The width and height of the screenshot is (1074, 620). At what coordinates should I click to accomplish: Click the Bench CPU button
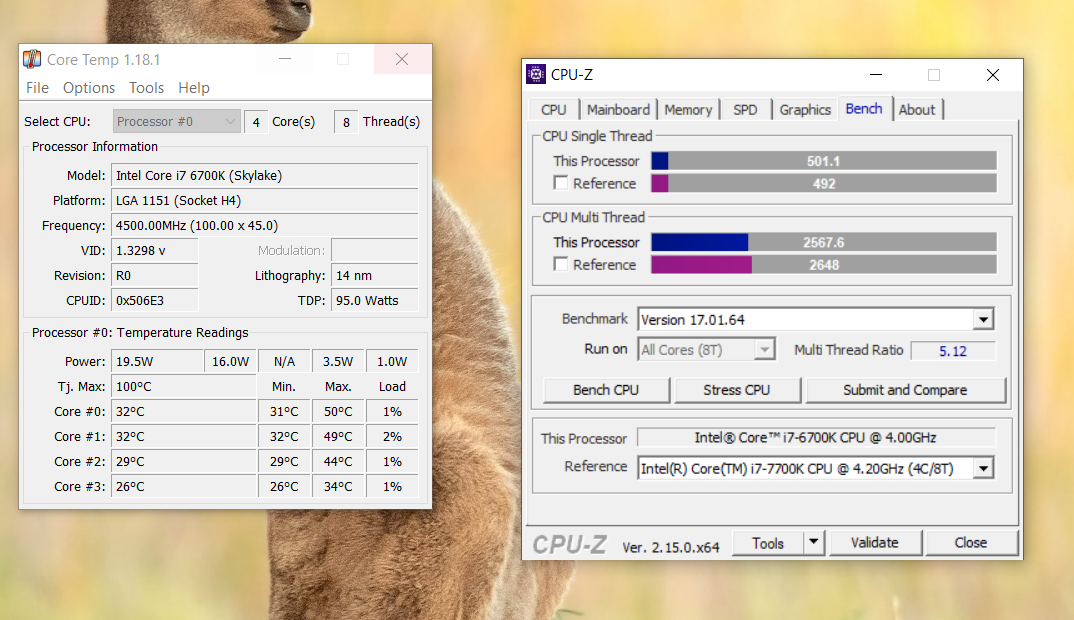click(606, 390)
